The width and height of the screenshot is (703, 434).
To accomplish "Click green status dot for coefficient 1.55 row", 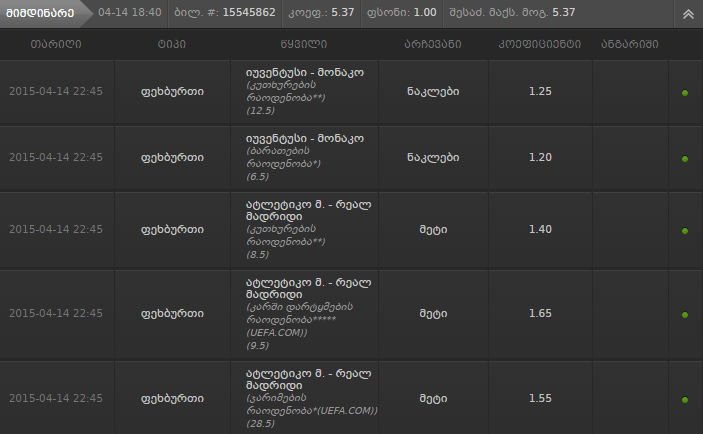I will [x=685, y=399].
